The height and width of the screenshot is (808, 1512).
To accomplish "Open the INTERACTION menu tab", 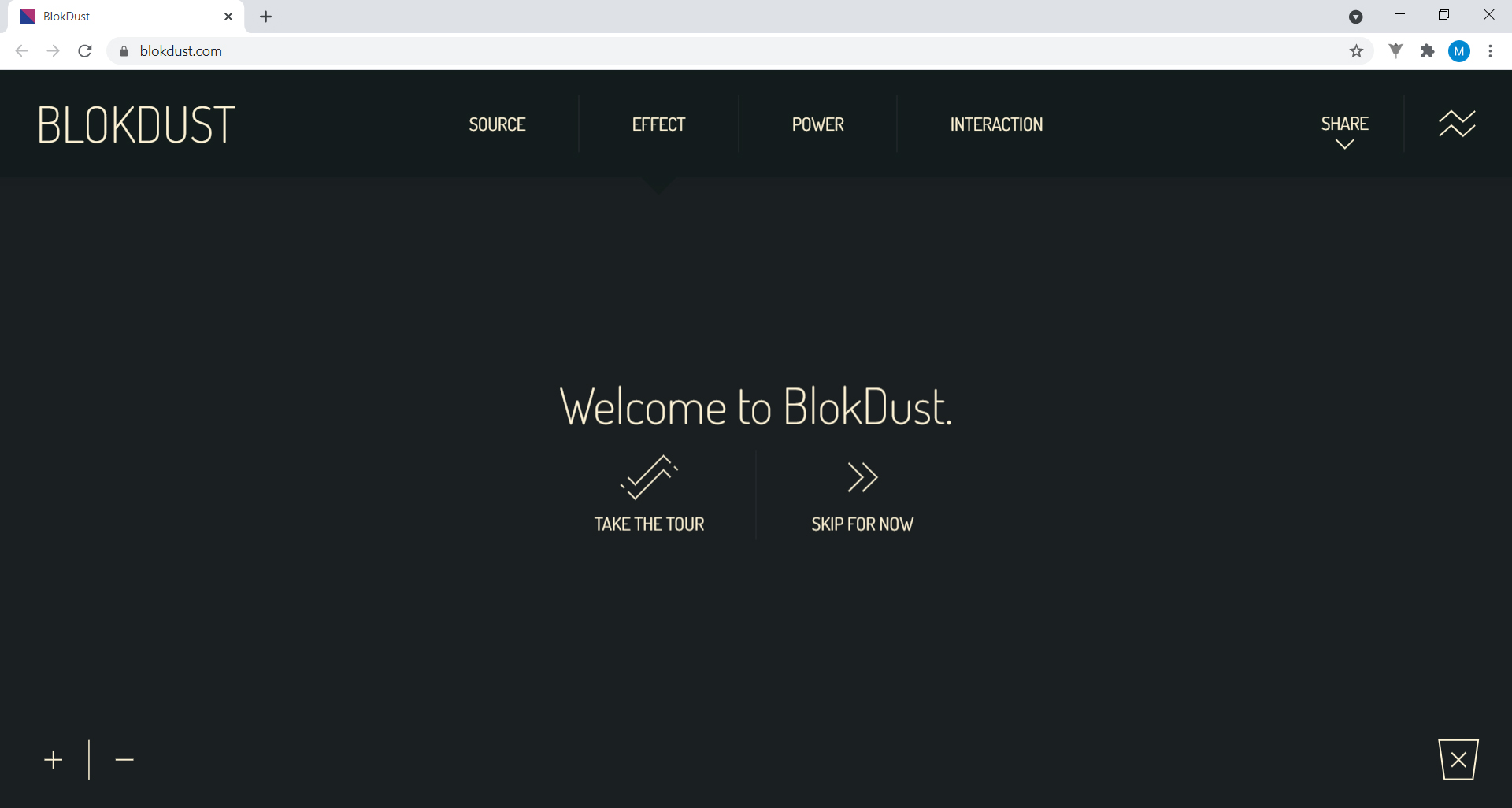I will (996, 124).
